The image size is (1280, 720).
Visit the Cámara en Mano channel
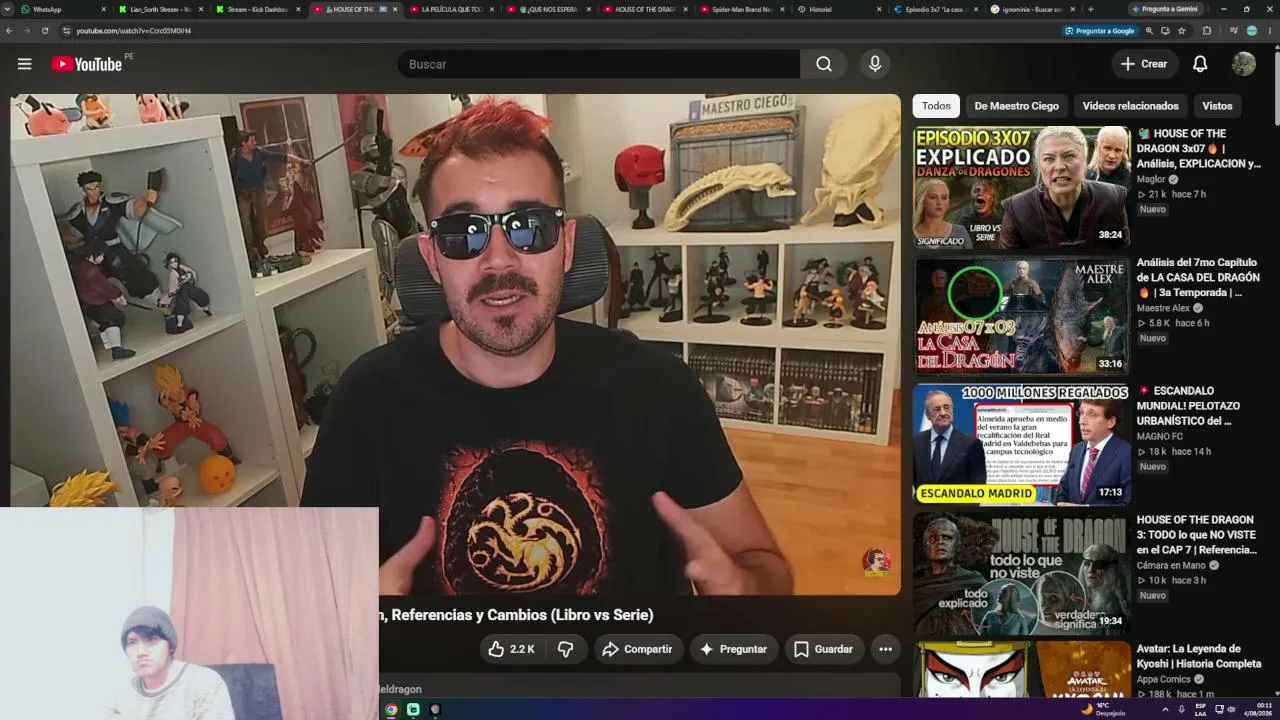(1171, 566)
